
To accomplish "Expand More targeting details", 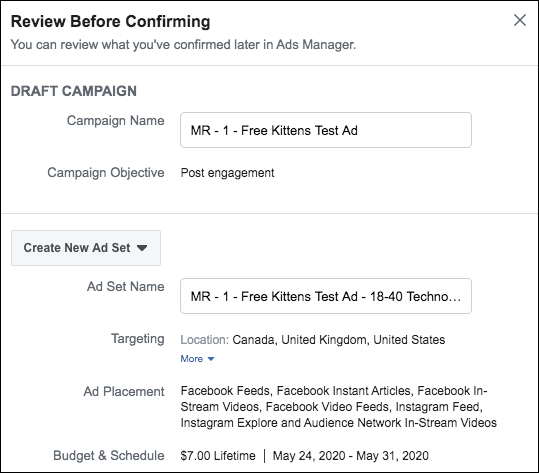I will 197,359.
